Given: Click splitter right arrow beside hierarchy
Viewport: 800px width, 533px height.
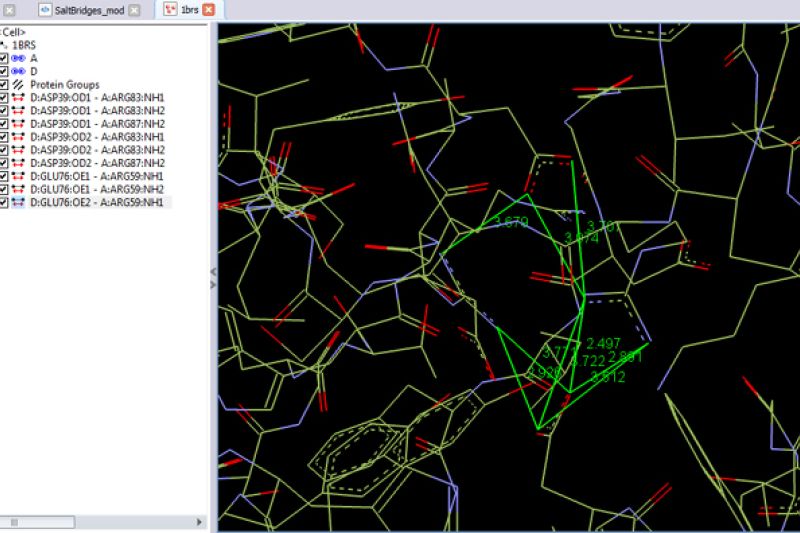Looking at the screenshot, I should (x=213, y=285).
